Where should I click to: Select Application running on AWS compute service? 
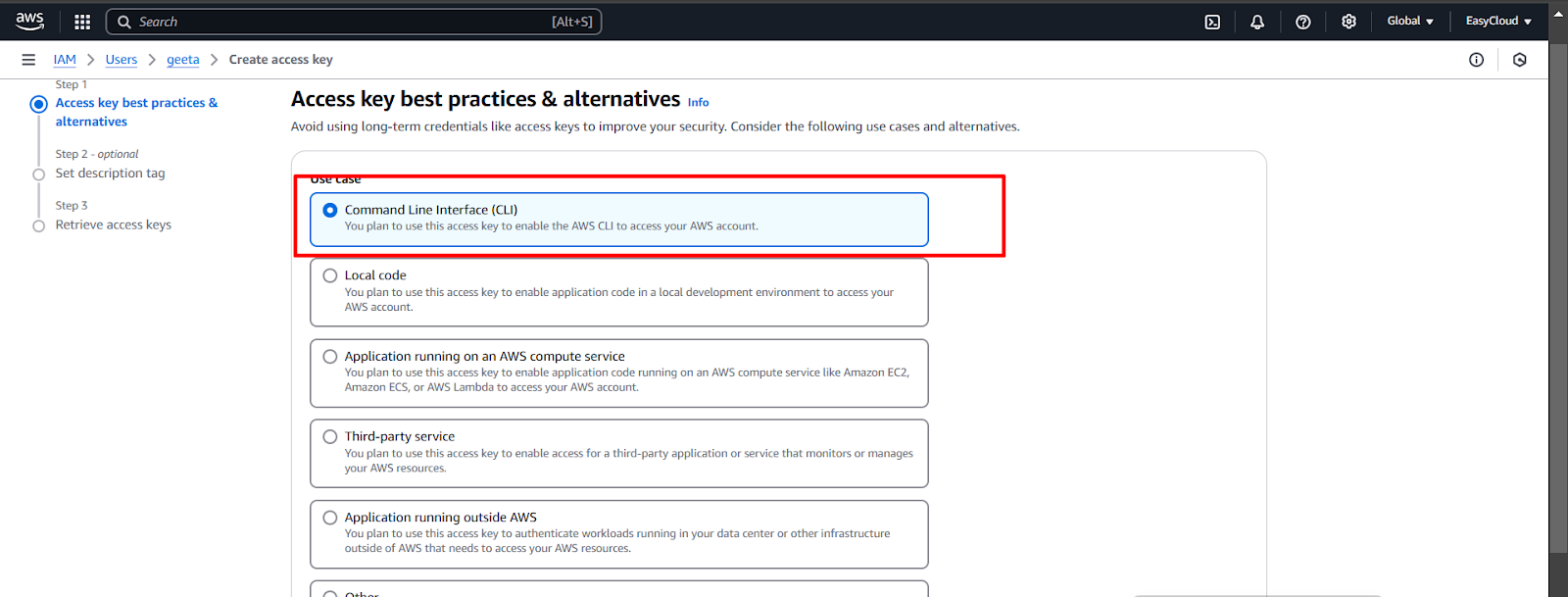(330, 357)
